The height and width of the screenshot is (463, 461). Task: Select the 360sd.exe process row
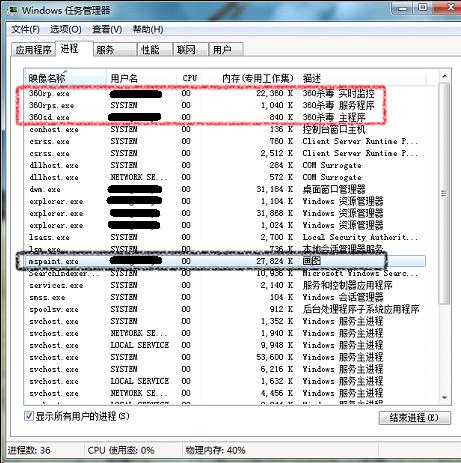pyautogui.click(x=225, y=117)
